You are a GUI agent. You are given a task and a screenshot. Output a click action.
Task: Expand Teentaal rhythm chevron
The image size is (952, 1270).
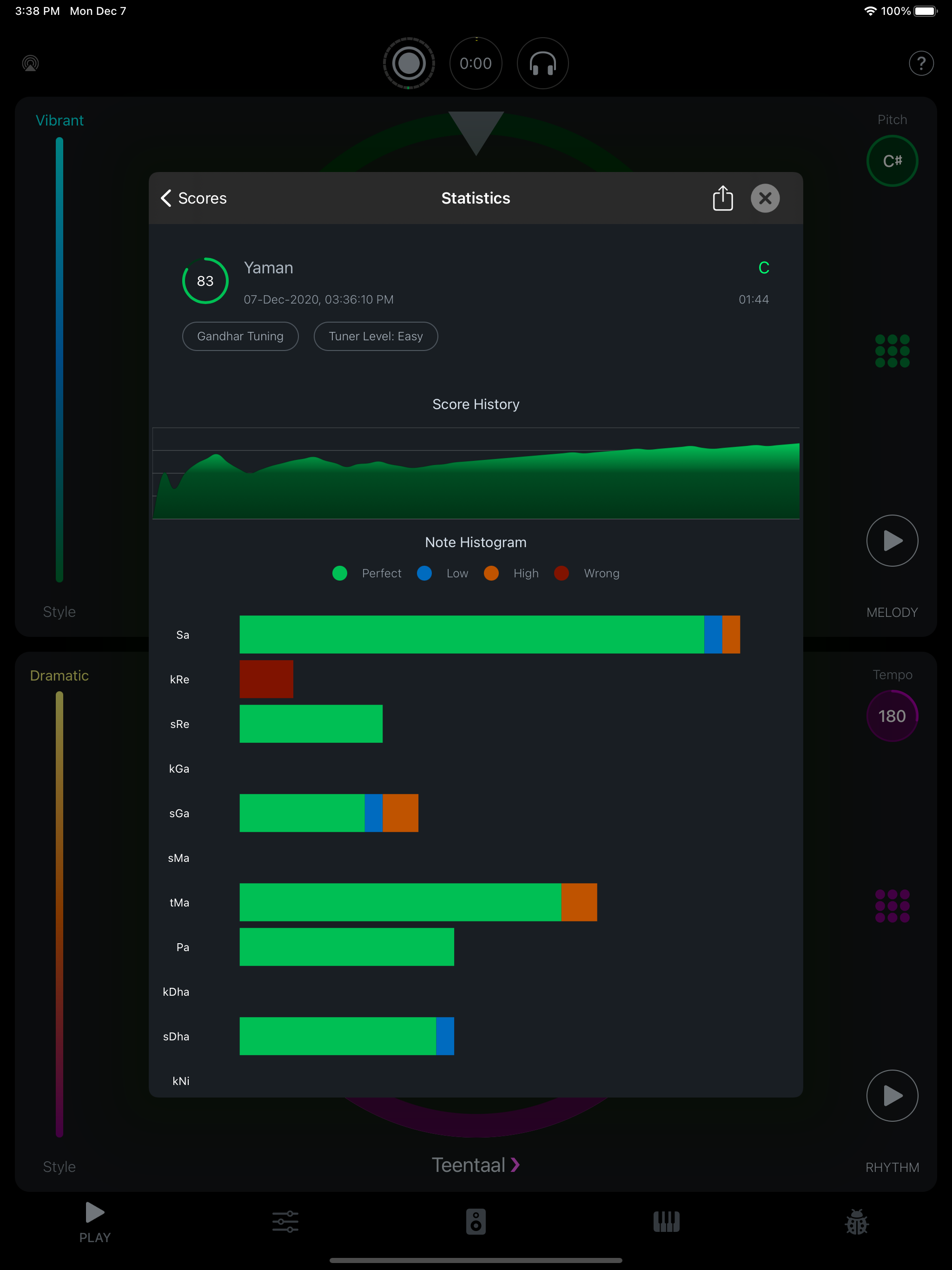point(515,1165)
